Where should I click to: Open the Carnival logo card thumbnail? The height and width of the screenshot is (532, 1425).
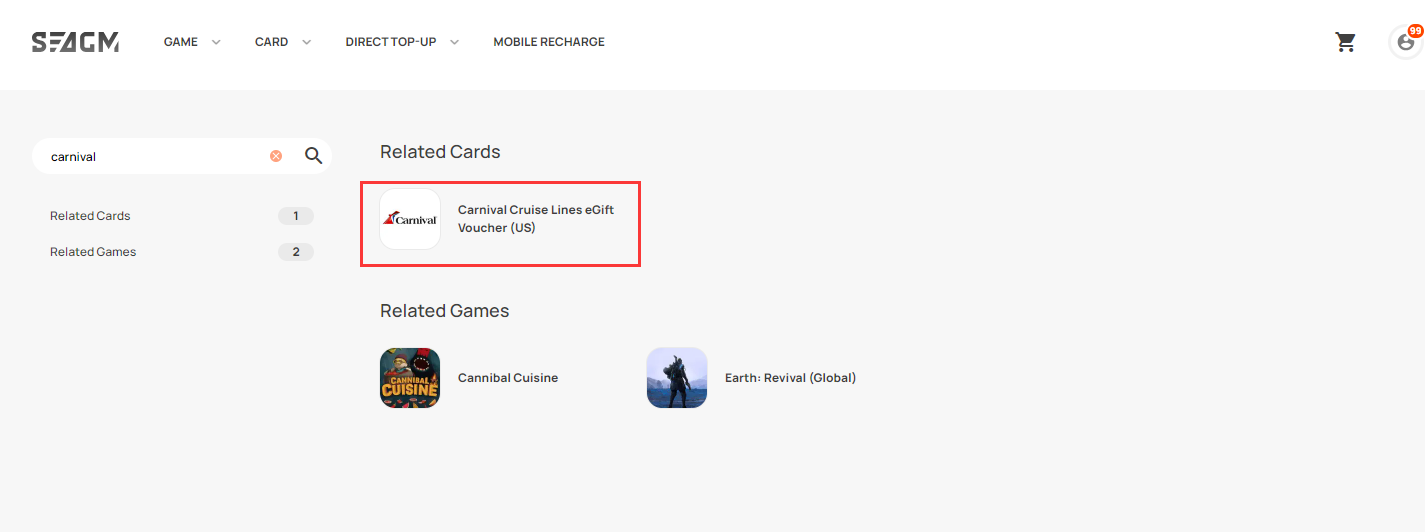click(x=410, y=219)
